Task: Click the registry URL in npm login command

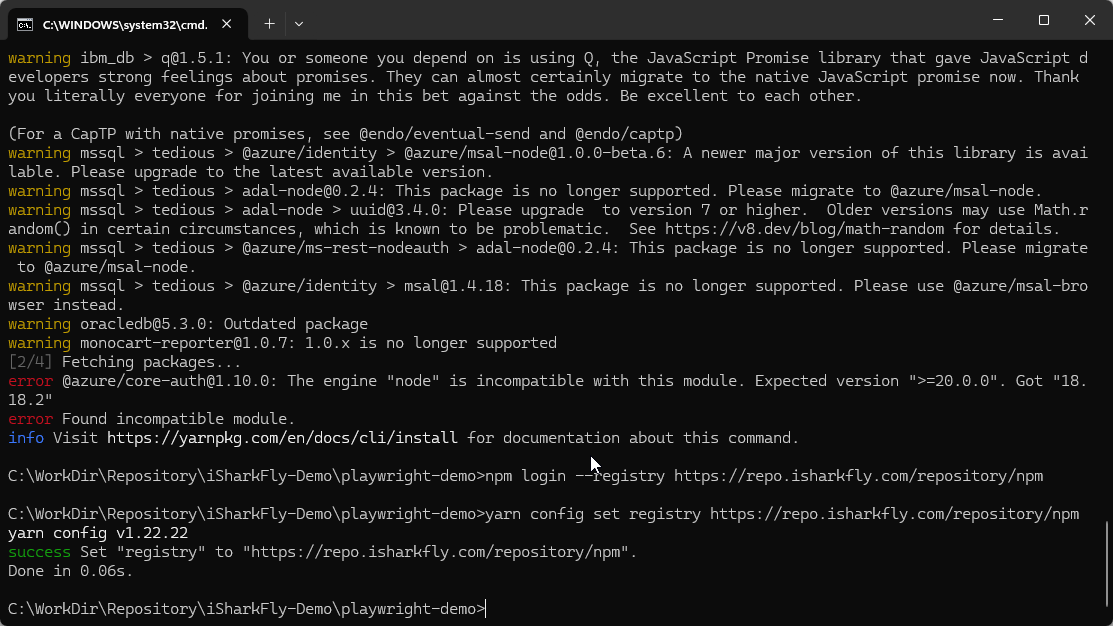Action: [858, 476]
